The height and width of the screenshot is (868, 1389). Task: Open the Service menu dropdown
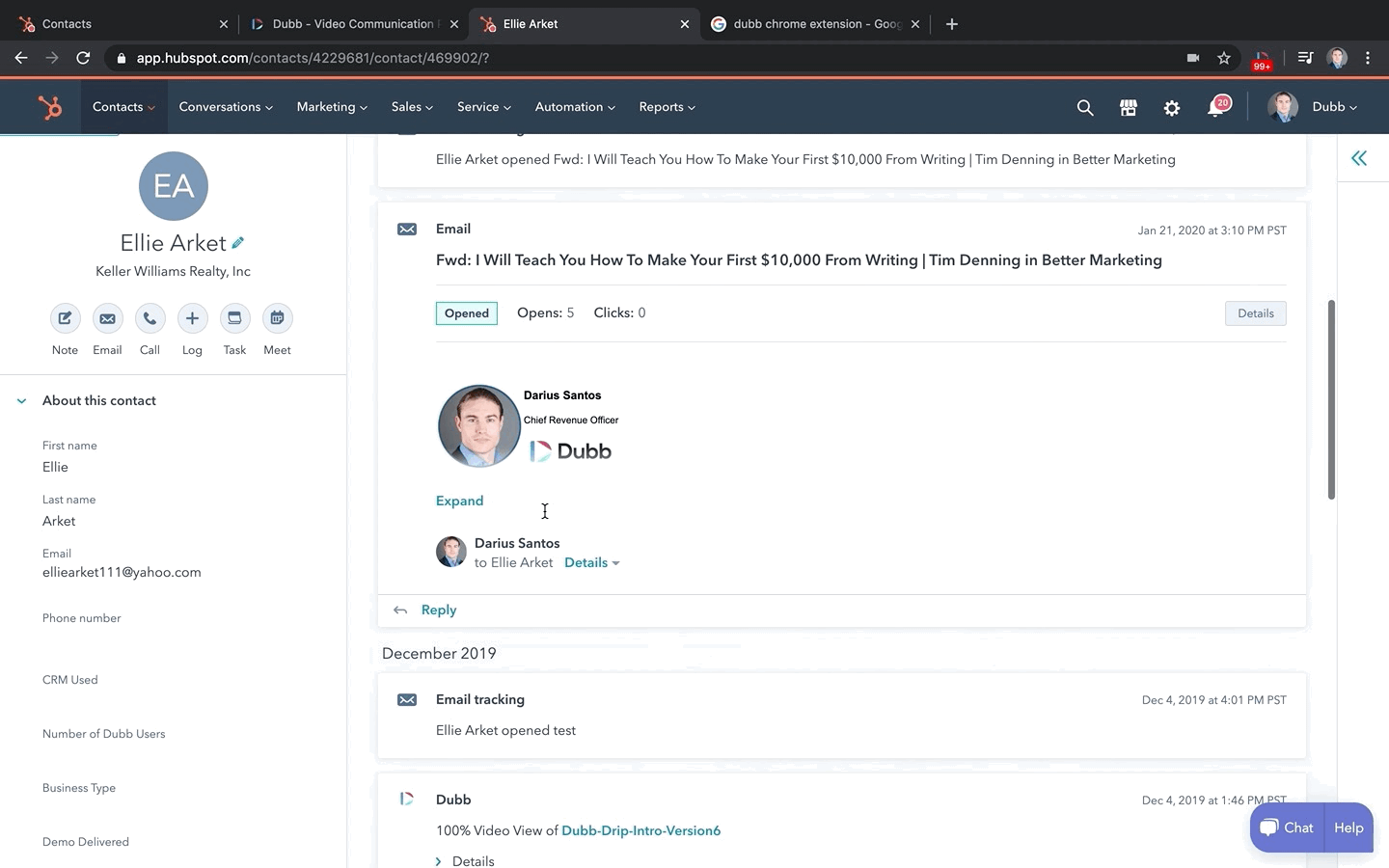(484, 107)
